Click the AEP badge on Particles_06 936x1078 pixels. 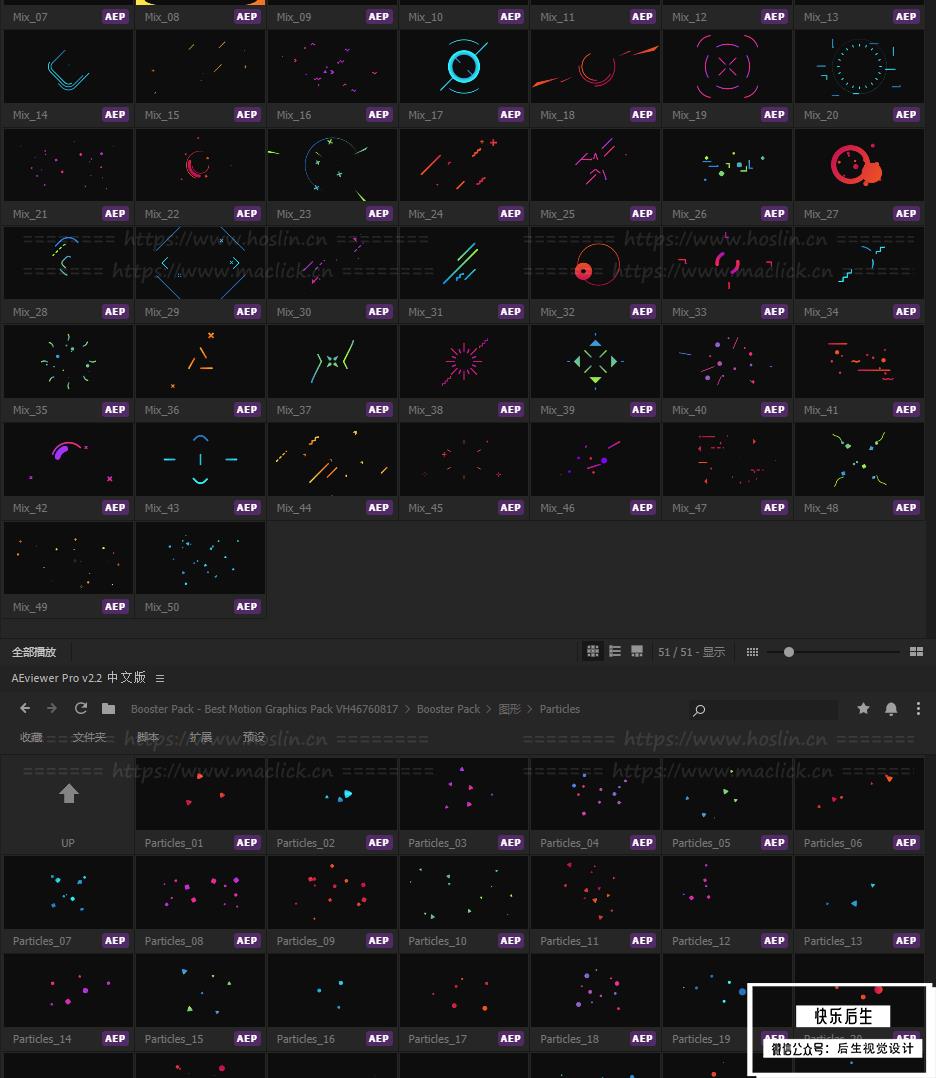click(x=906, y=843)
